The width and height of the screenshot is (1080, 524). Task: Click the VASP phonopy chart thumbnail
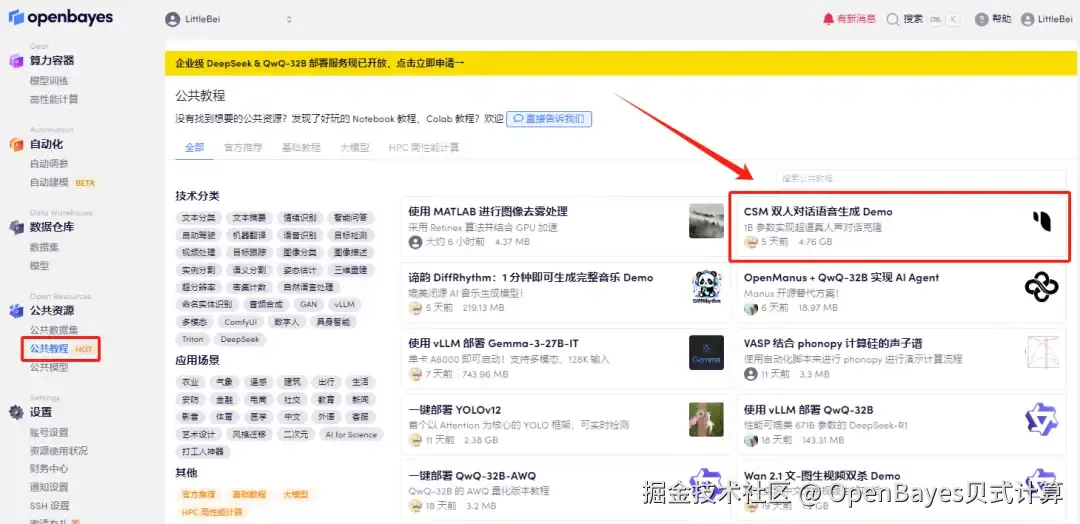pyautogui.click(x=1041, y=353)
